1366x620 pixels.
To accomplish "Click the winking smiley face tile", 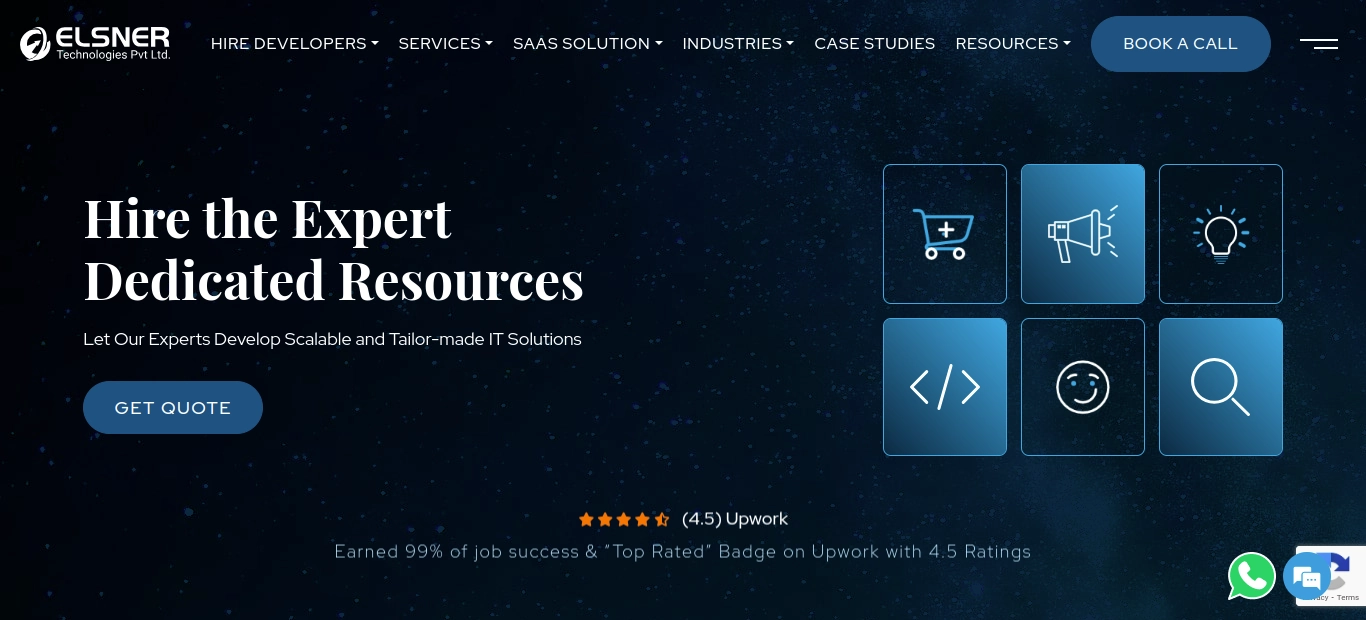I will [x=1083, y=387].
